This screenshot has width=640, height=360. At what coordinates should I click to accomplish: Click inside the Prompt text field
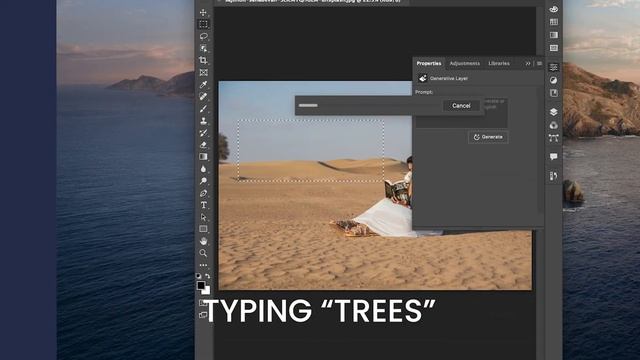[461, 113]
